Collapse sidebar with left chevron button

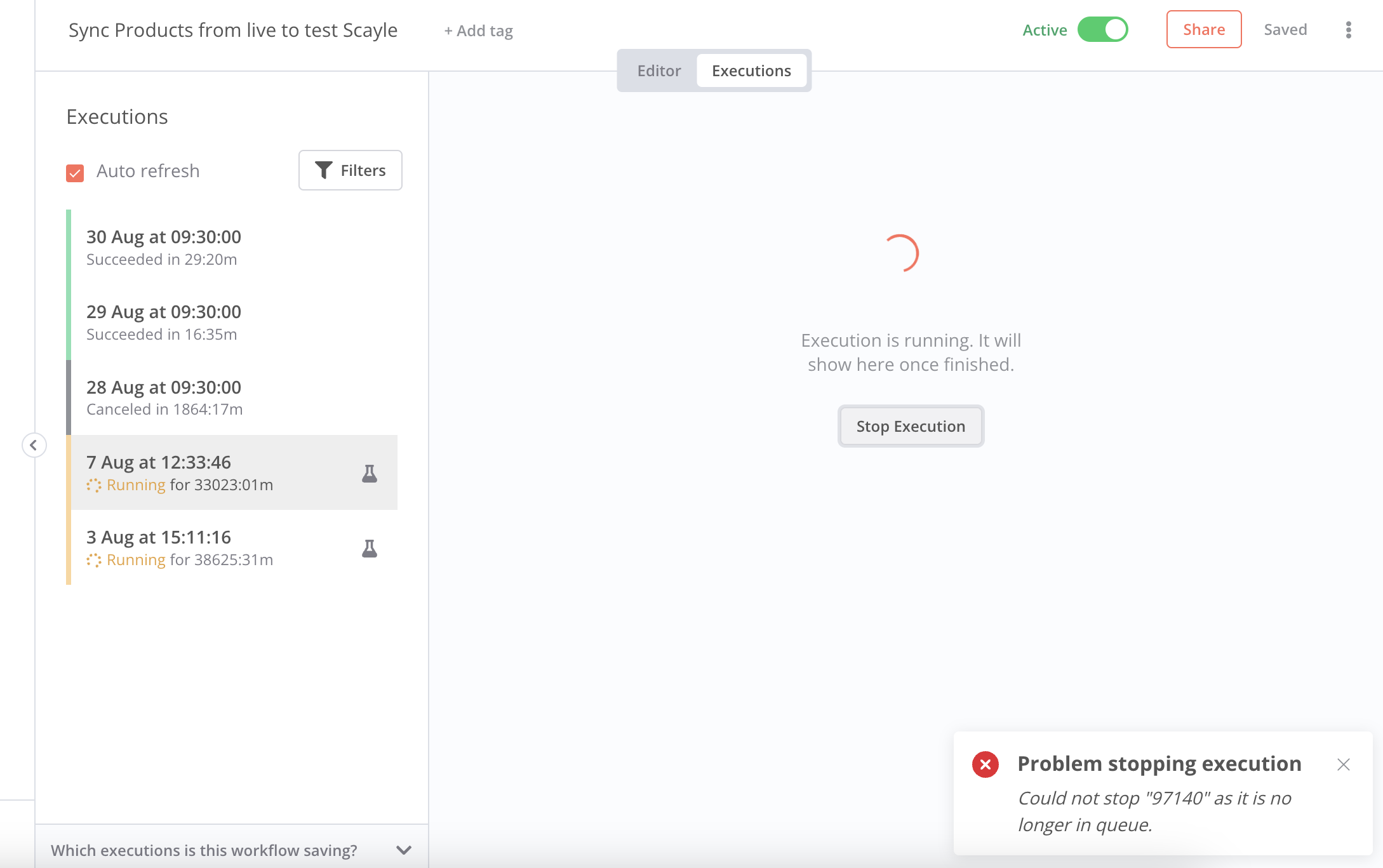click(34, 445)
